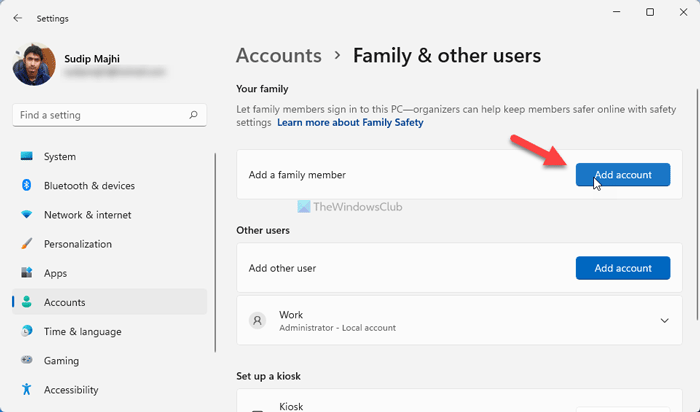Click the Time & language globe icon
This screenshot has height=412, width=700.
26,331
